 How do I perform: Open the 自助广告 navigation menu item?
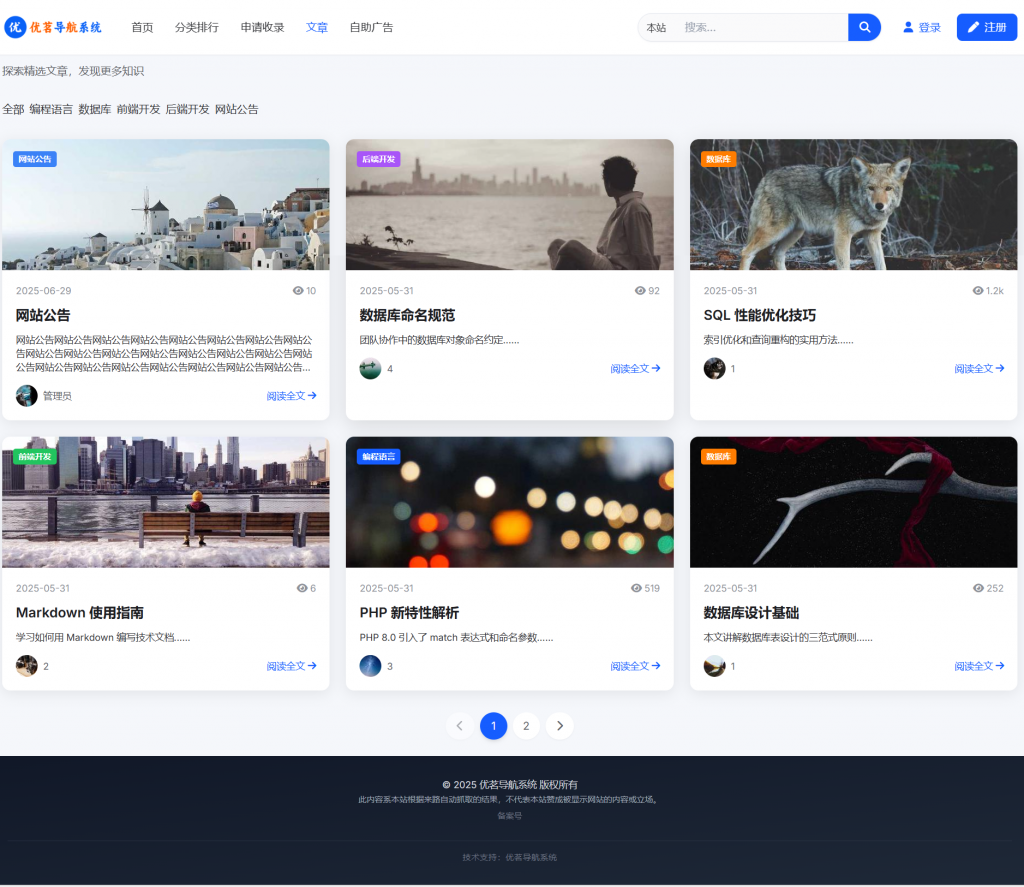point(371,28)
